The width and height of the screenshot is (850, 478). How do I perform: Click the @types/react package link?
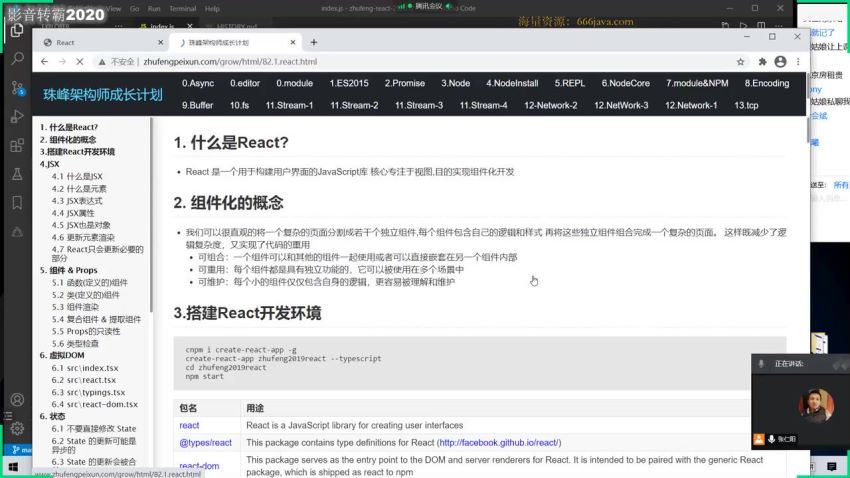205,443
